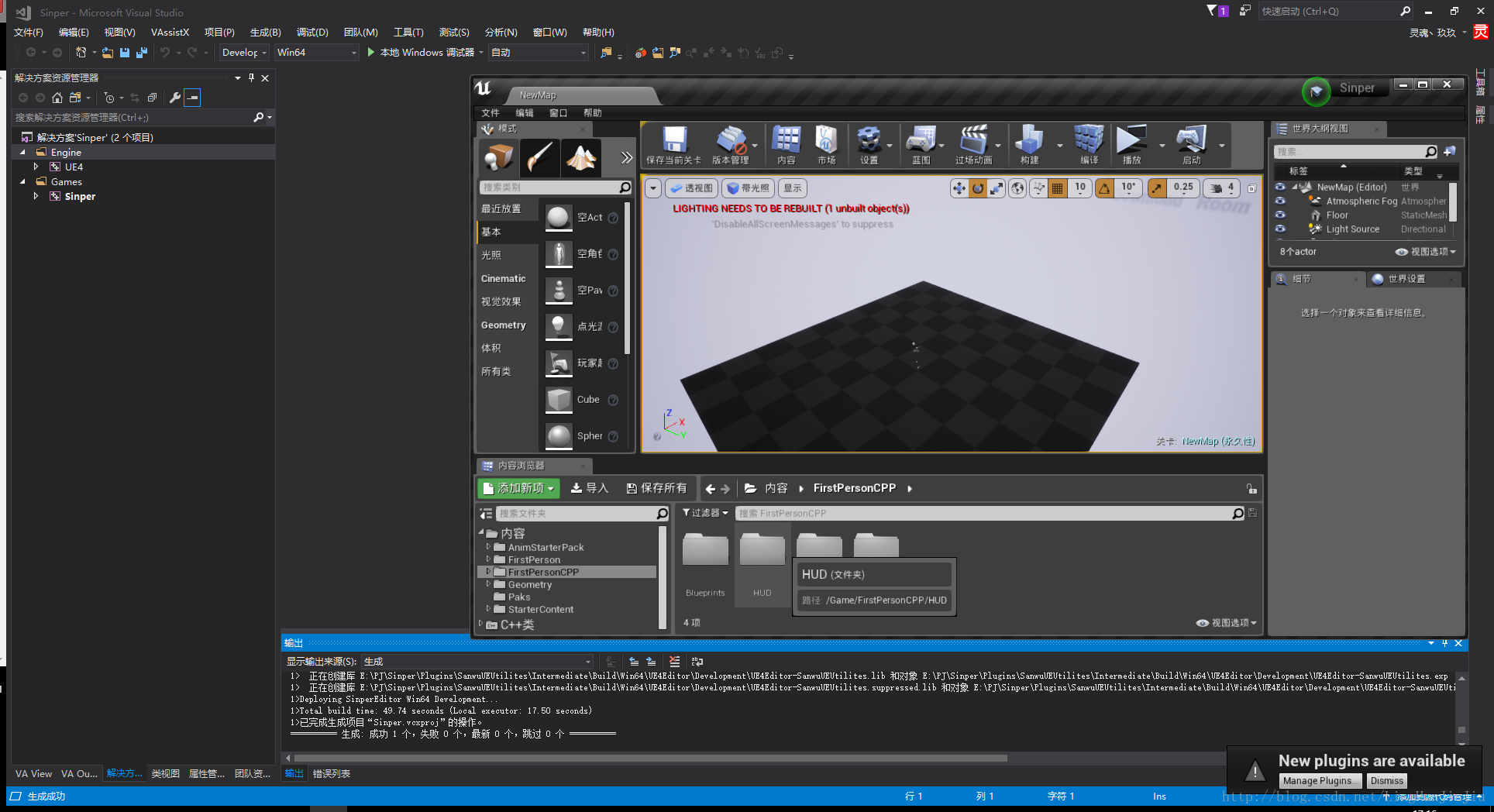Image resolution: width=1494 pixels, height=812 pixels.
Task: Open Source Control (版本管理) icon
Action: tap(731, 140)
